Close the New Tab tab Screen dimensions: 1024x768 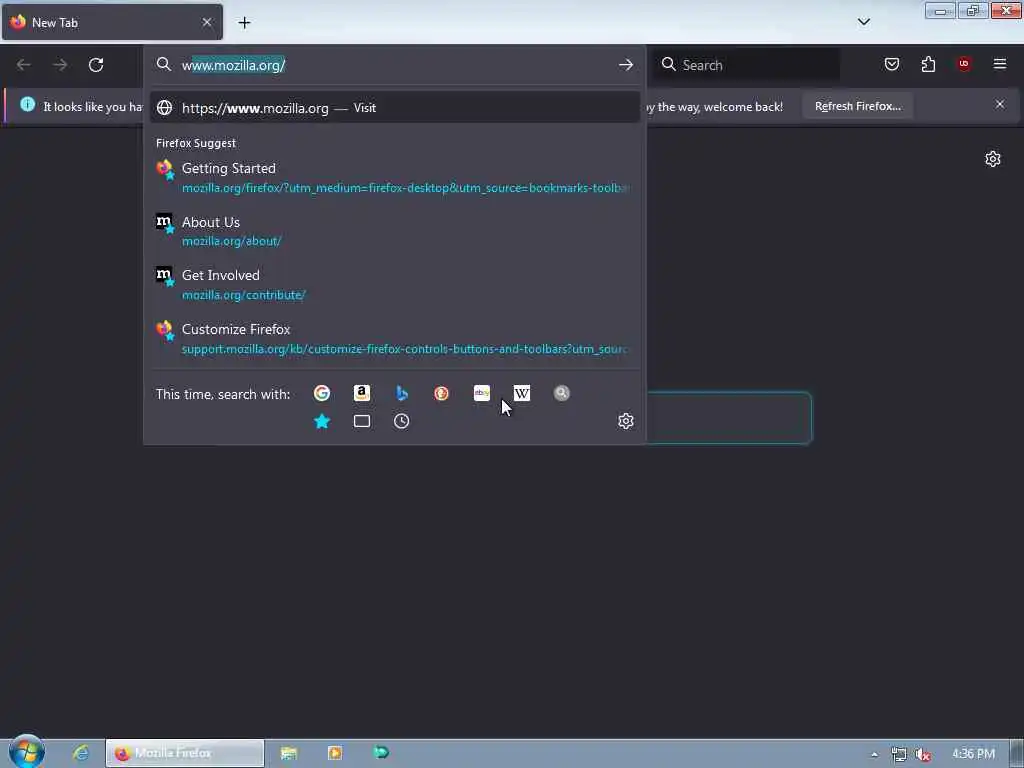tap(207, 22)
